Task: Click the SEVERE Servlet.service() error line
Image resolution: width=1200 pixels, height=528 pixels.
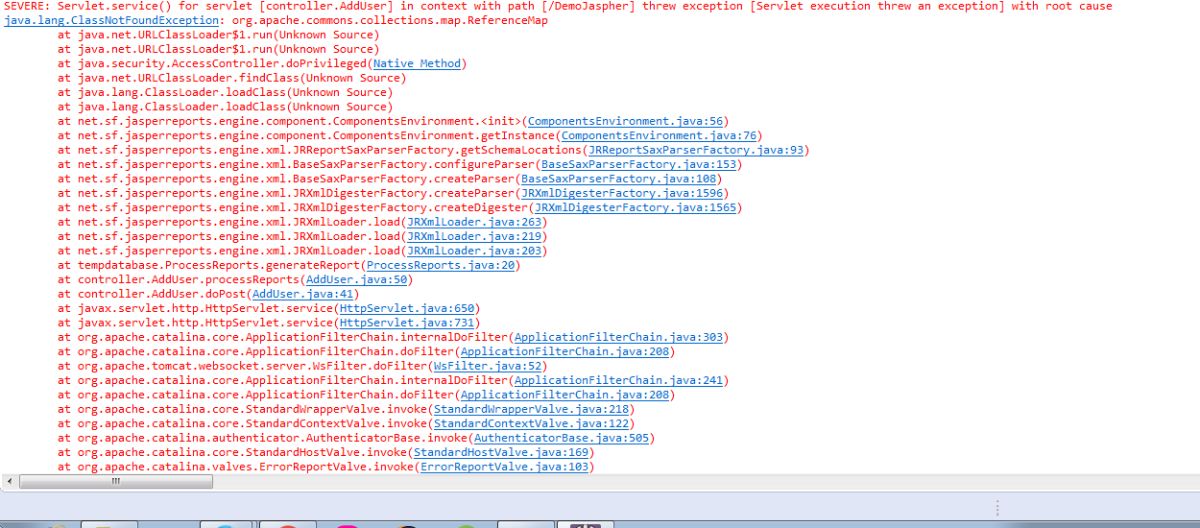Action: (558, 6)
